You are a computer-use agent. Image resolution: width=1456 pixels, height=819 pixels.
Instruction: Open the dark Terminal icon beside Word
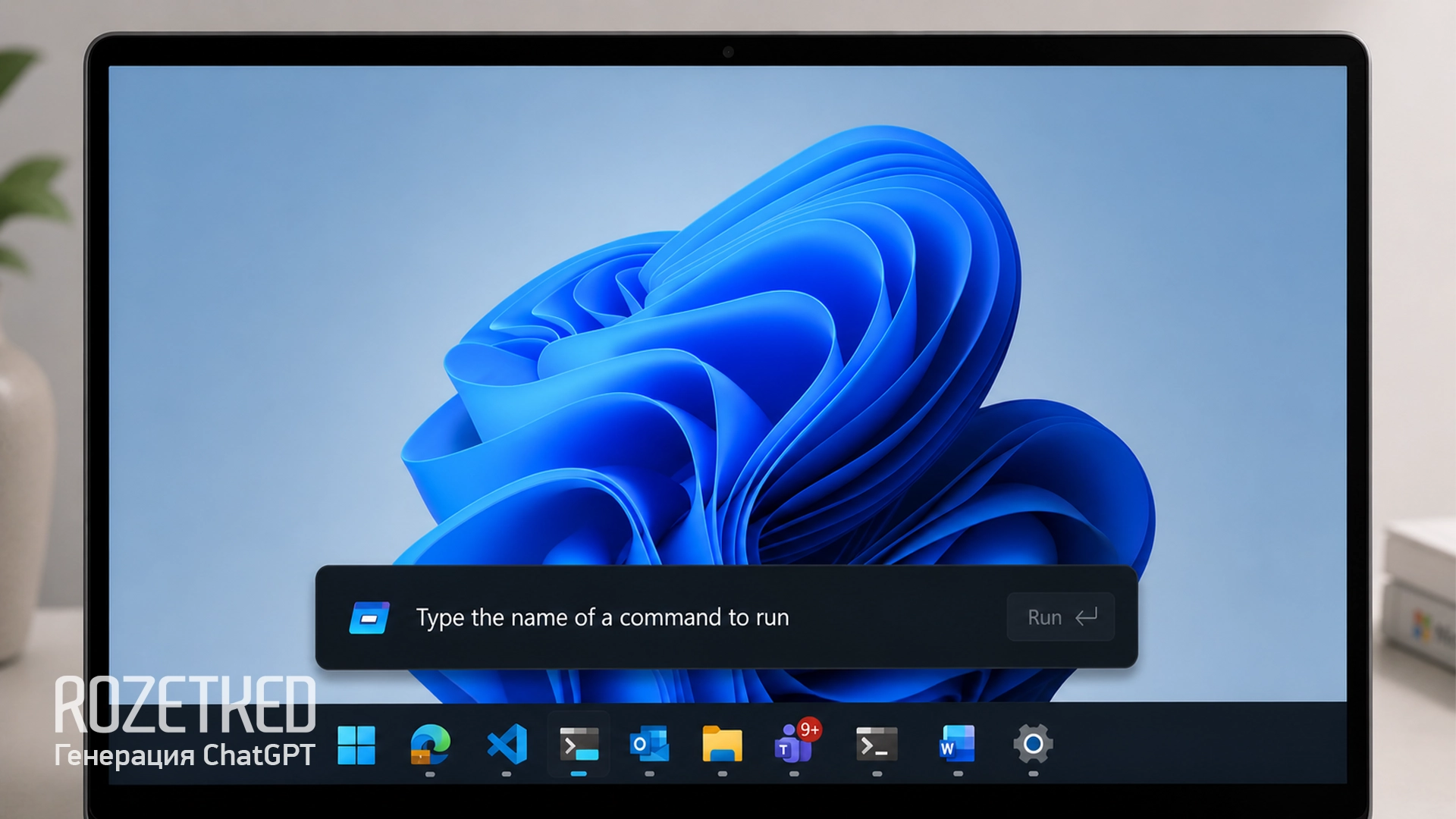[x=877, y=744]
